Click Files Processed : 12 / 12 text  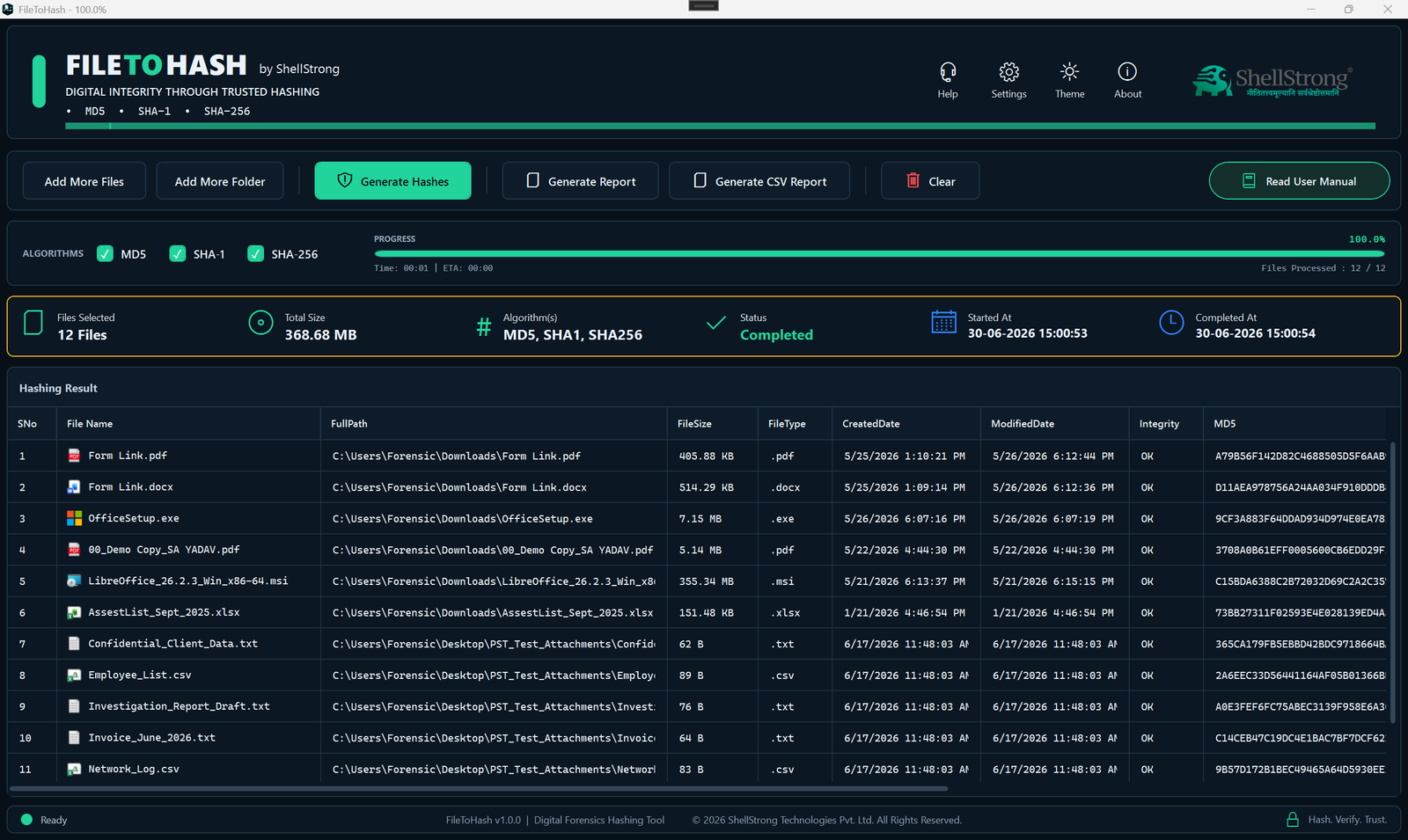point(1323,268)
